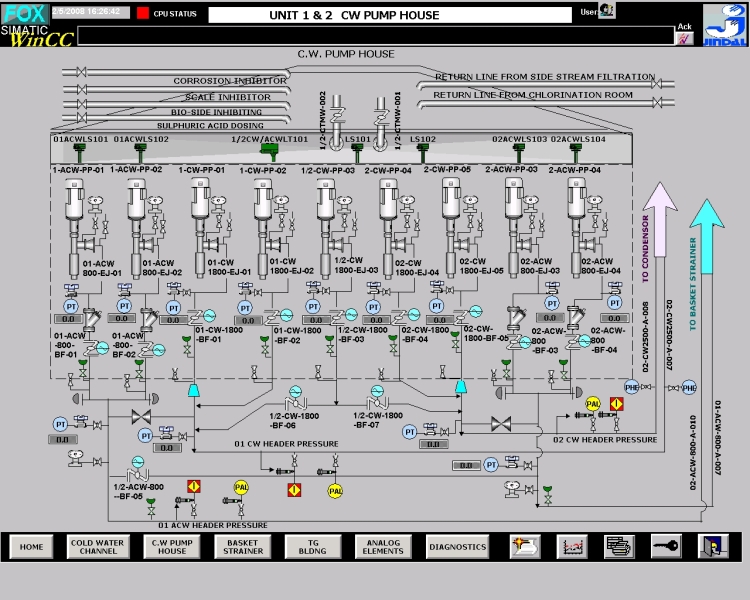This screenshot has height=600, width=750.
Task: Select pump motor 1/2-CW-PP-03
Action: pos(326,200)
